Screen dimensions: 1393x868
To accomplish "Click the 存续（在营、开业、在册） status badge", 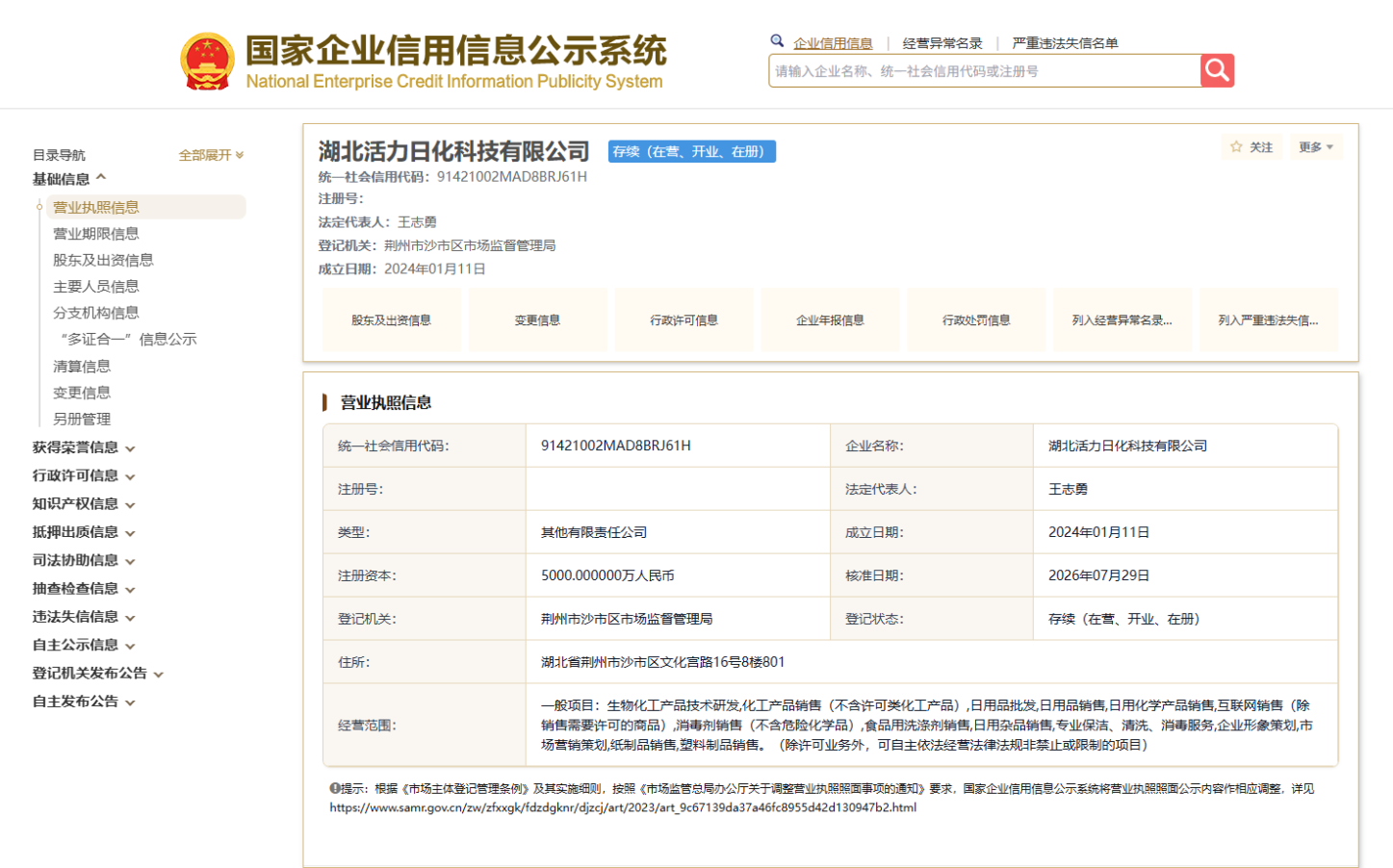I will (692, 151).
